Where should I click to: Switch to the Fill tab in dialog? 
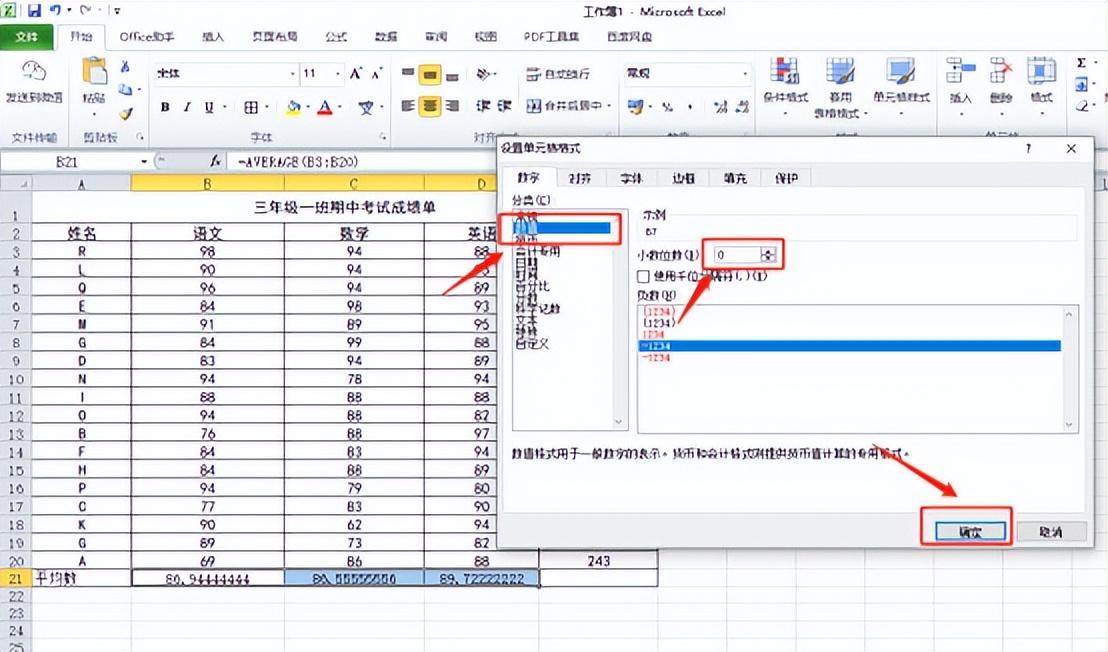pyautogui.click(x=735, y=178)
